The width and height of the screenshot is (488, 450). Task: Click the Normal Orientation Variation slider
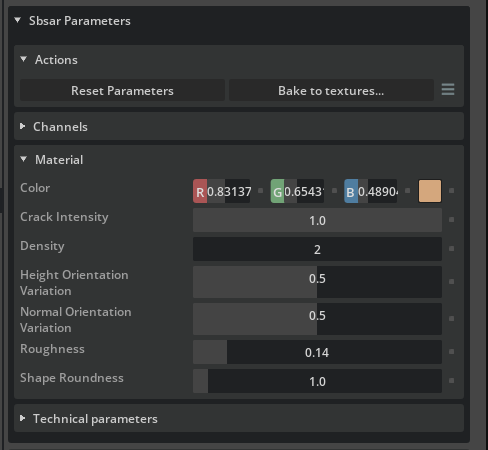317,319
